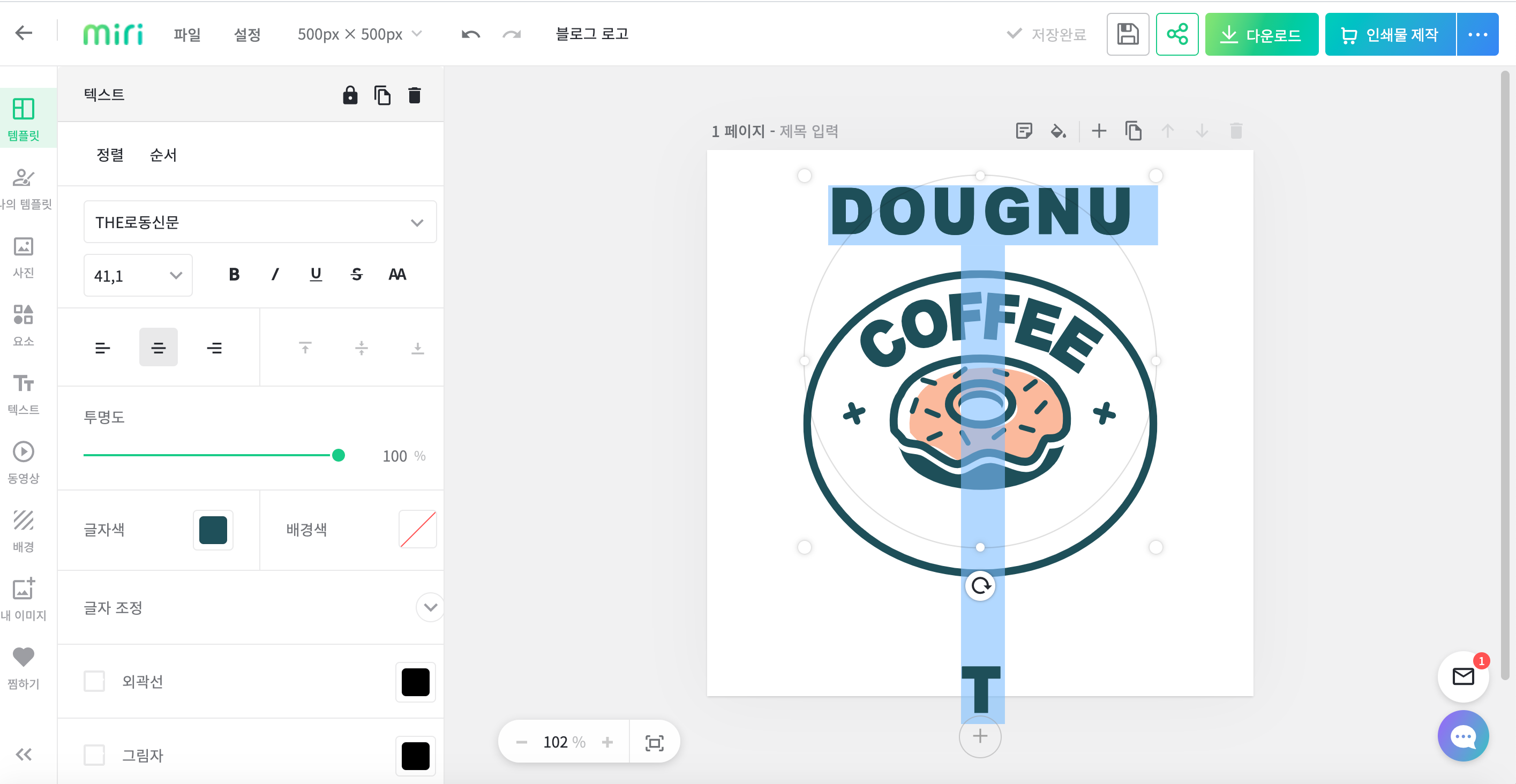Enable the 외곽선 outline checkbox
This screenshot has height=784, width=1516.
(94, 681)
